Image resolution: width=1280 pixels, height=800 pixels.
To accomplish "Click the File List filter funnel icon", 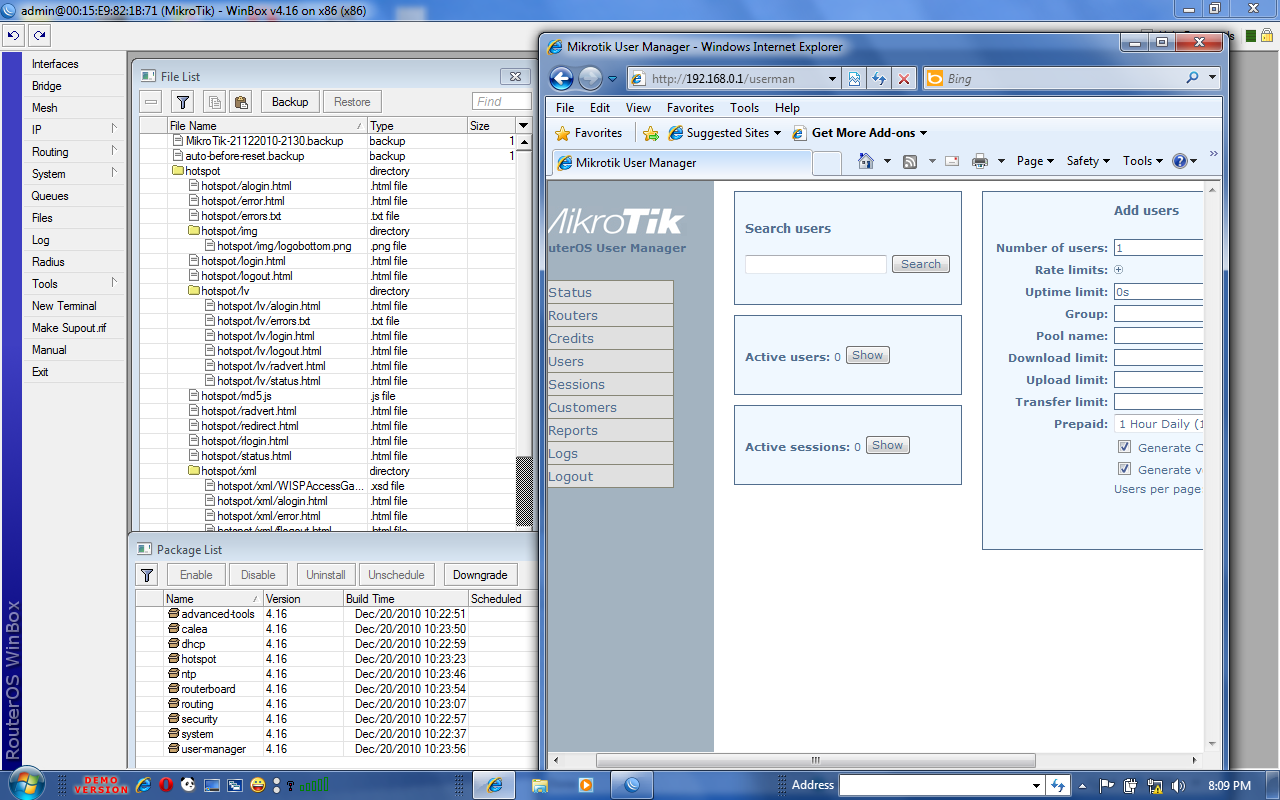I will pyautogui.click(x=182, y=101).
